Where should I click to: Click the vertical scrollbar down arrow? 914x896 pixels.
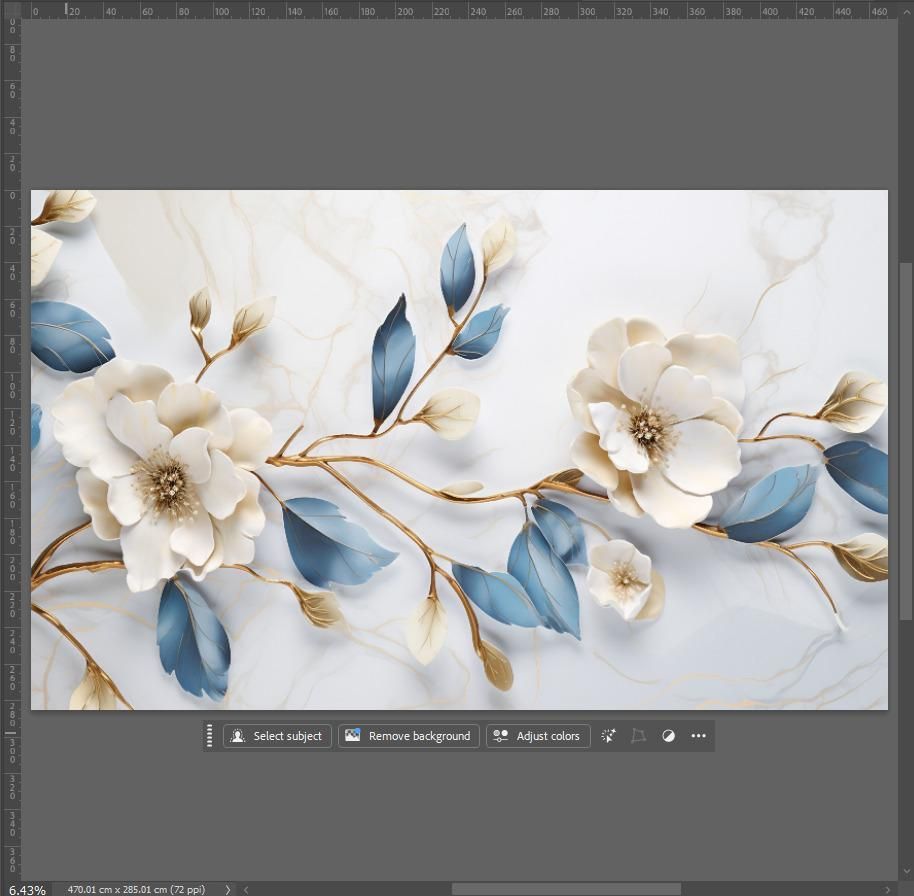(906, 872)
